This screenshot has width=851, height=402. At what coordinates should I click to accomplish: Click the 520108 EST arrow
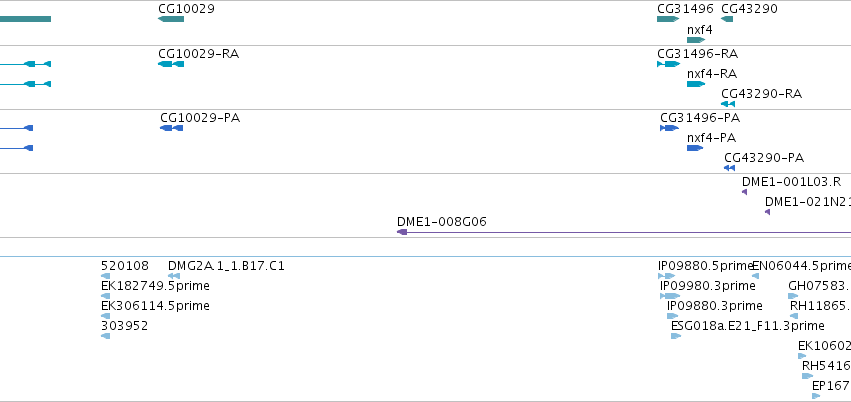(x=106, y=276)
